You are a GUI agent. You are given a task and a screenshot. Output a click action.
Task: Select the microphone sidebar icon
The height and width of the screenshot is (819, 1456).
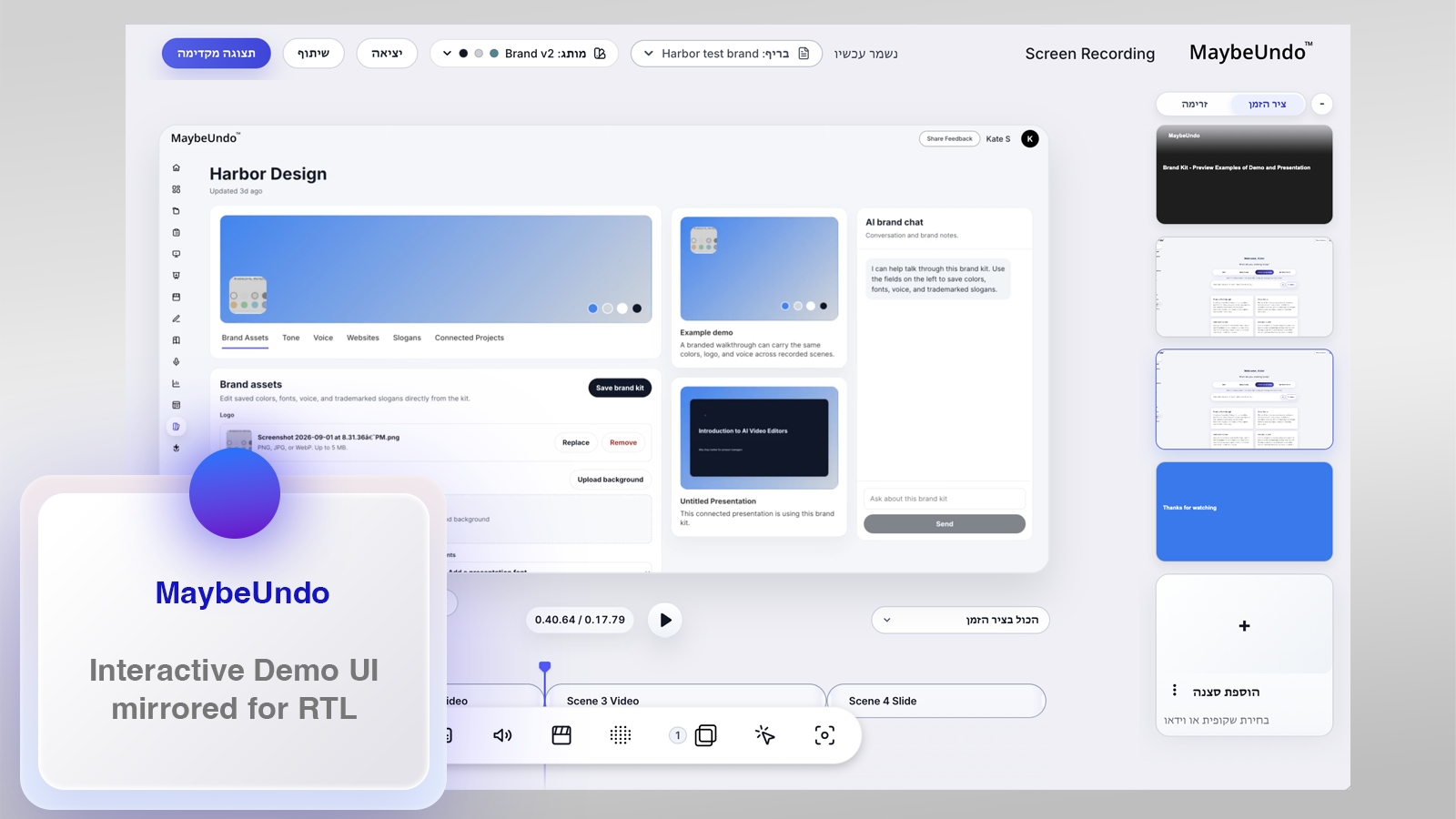tap(177, 361)
